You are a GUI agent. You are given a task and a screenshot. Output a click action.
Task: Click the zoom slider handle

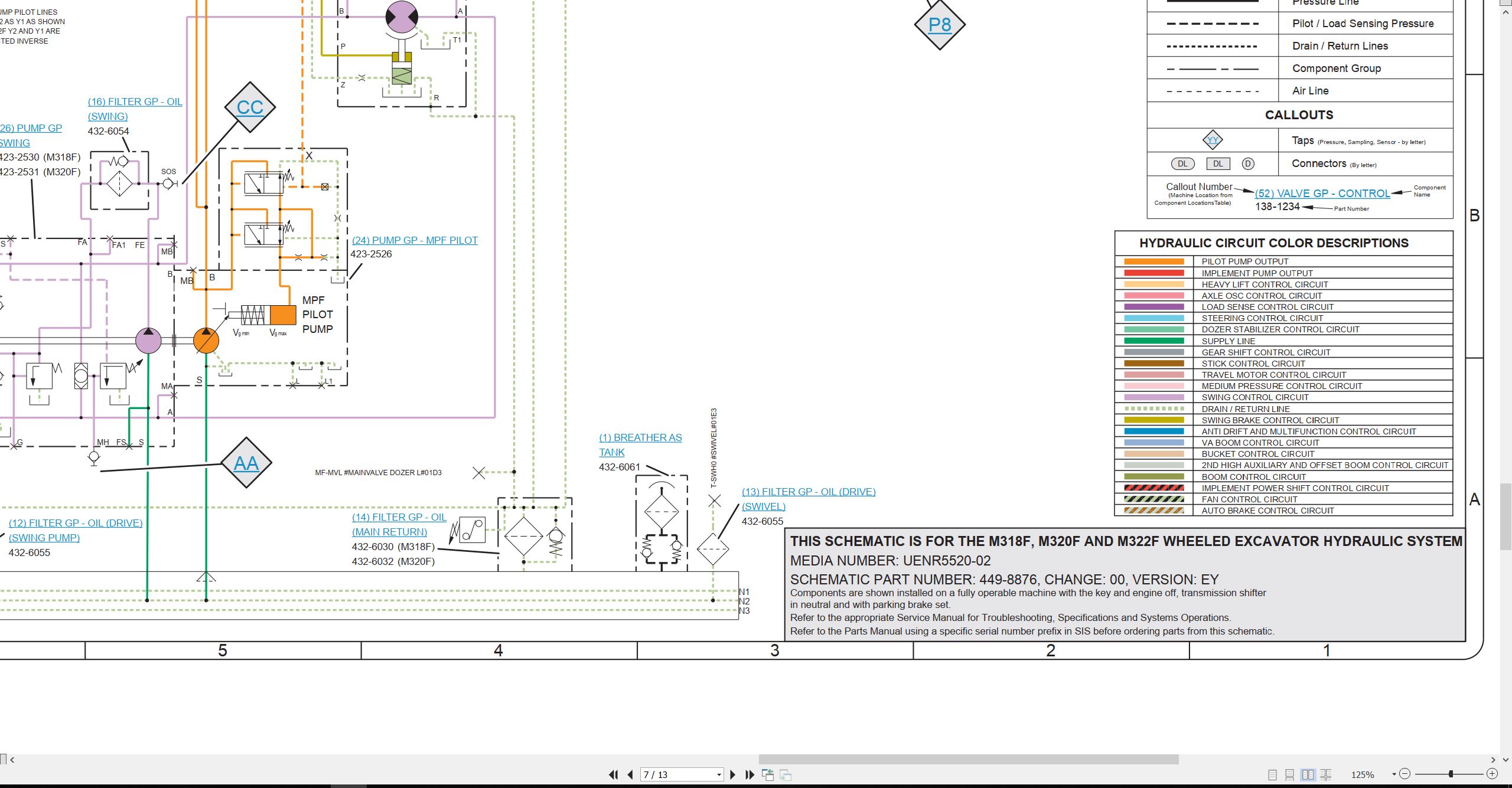(1451, 774)
